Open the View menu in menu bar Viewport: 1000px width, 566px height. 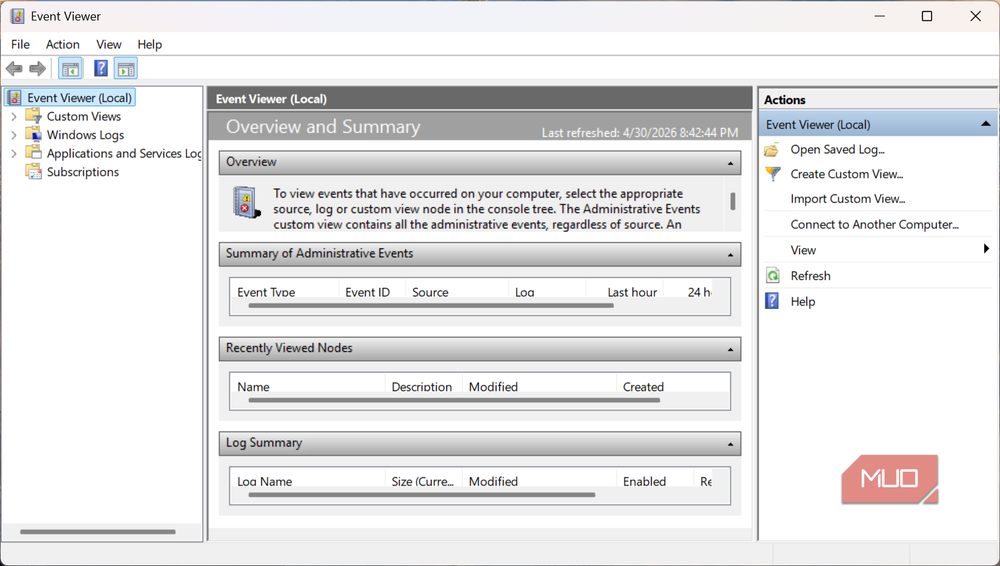(108, 44)
